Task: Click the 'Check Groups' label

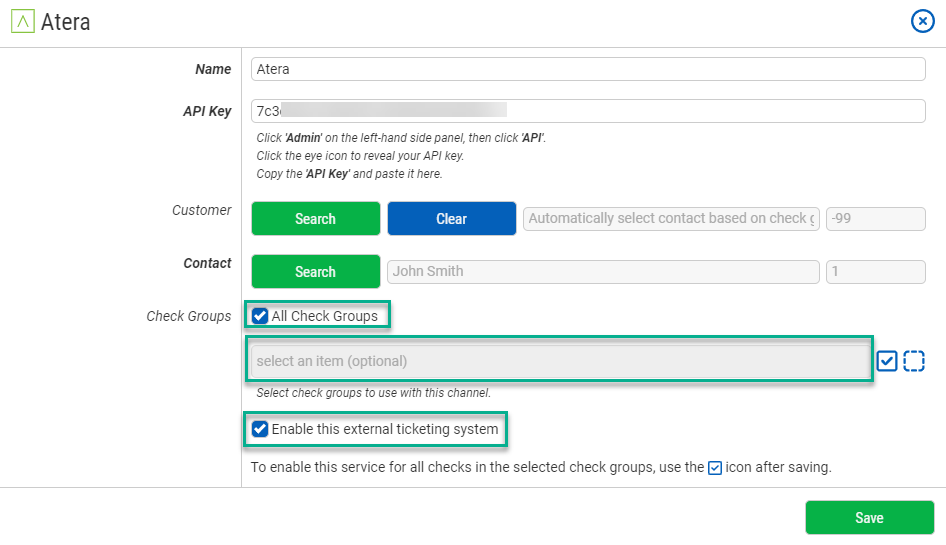Action: click(189, 316)
